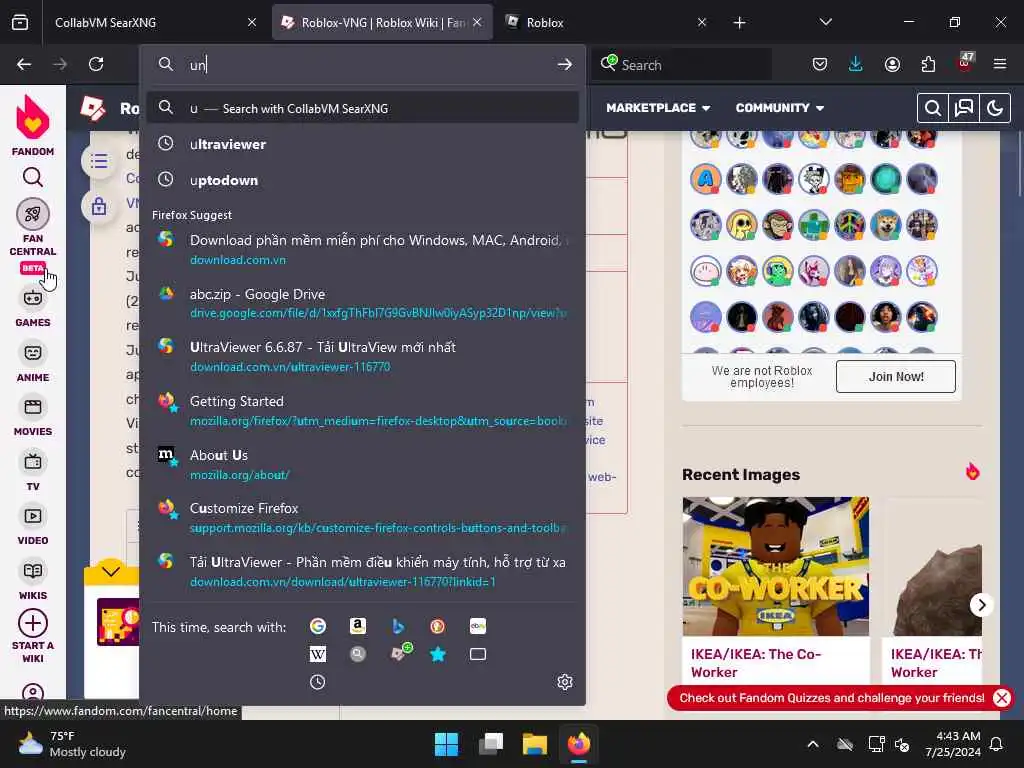Open wiki discussions icon

click(964, 108)
